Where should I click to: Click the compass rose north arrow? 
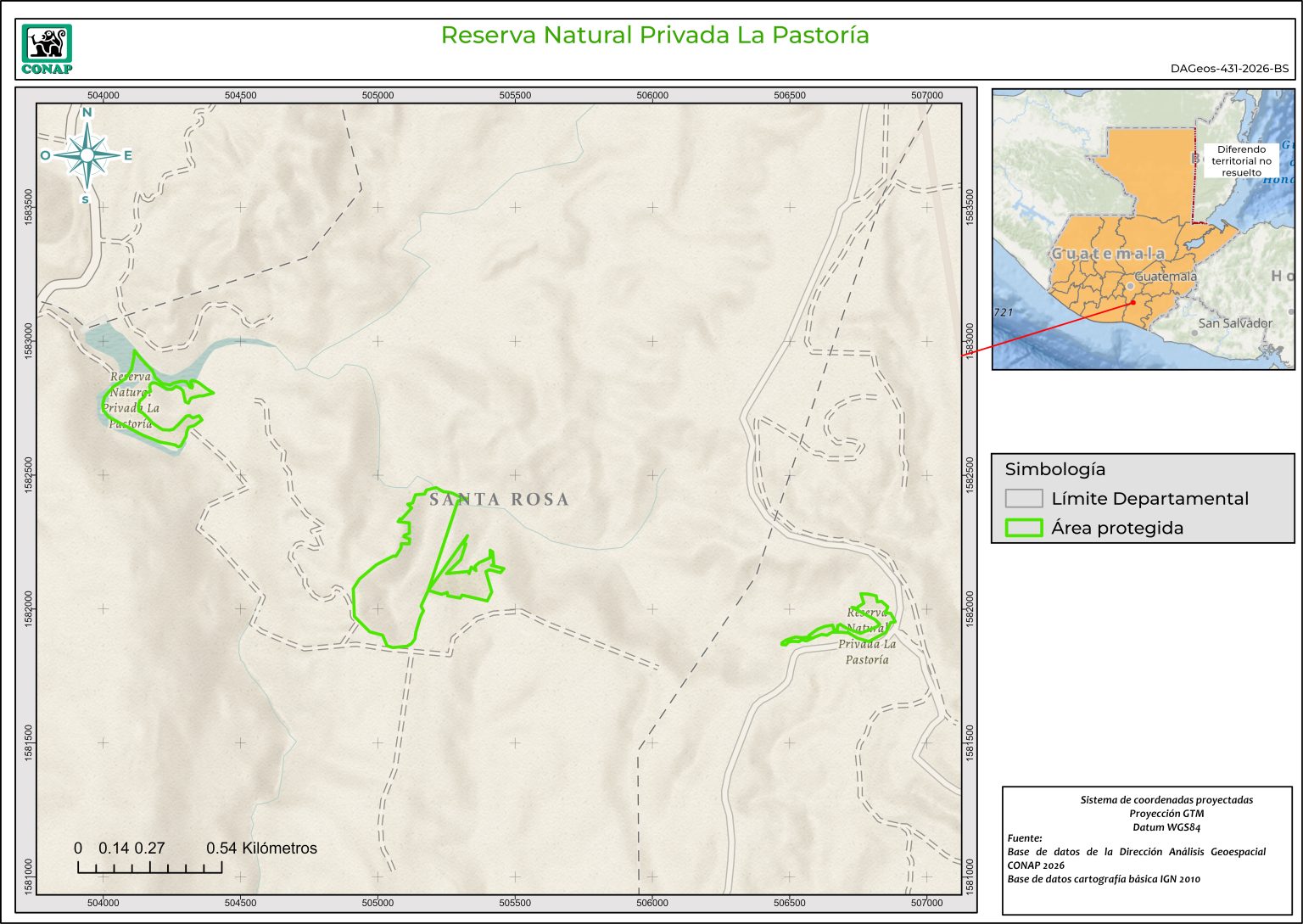point(87,154)
